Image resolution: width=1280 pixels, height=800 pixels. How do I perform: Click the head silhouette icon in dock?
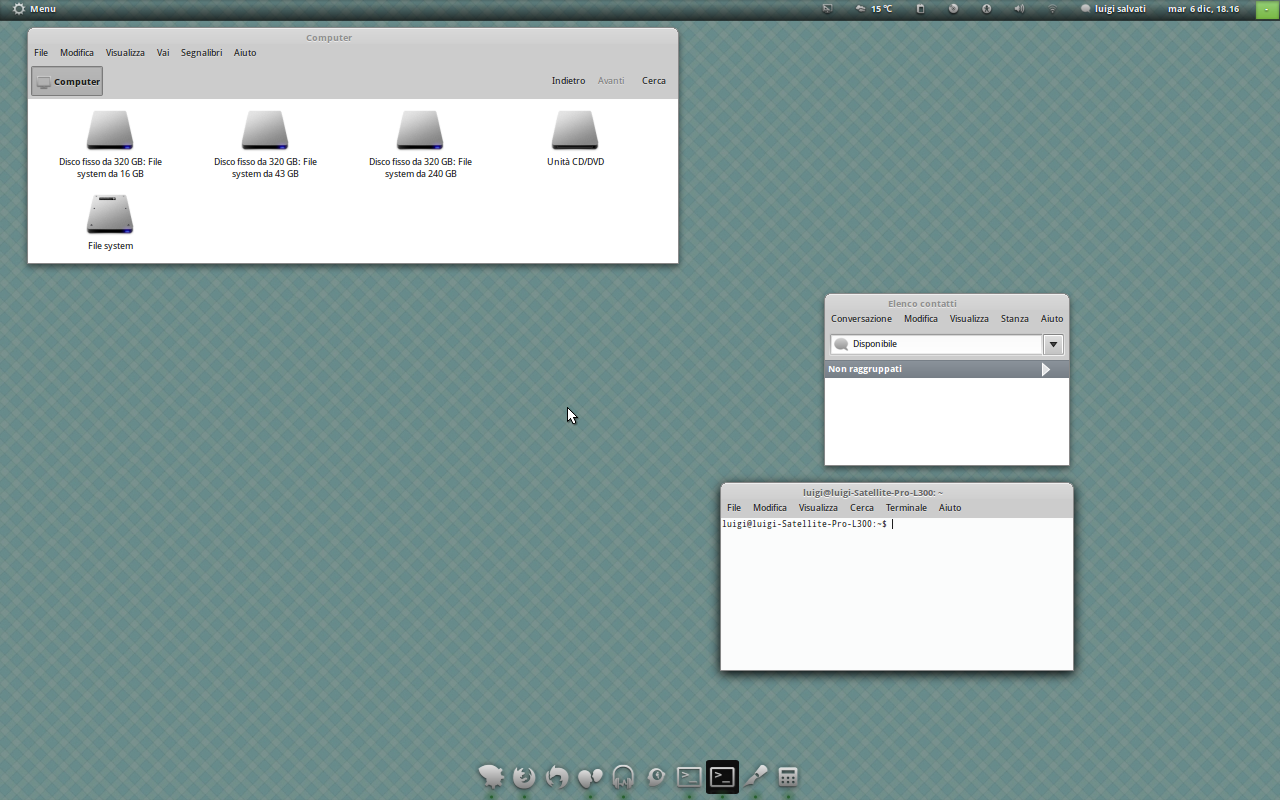click(656, 776)
